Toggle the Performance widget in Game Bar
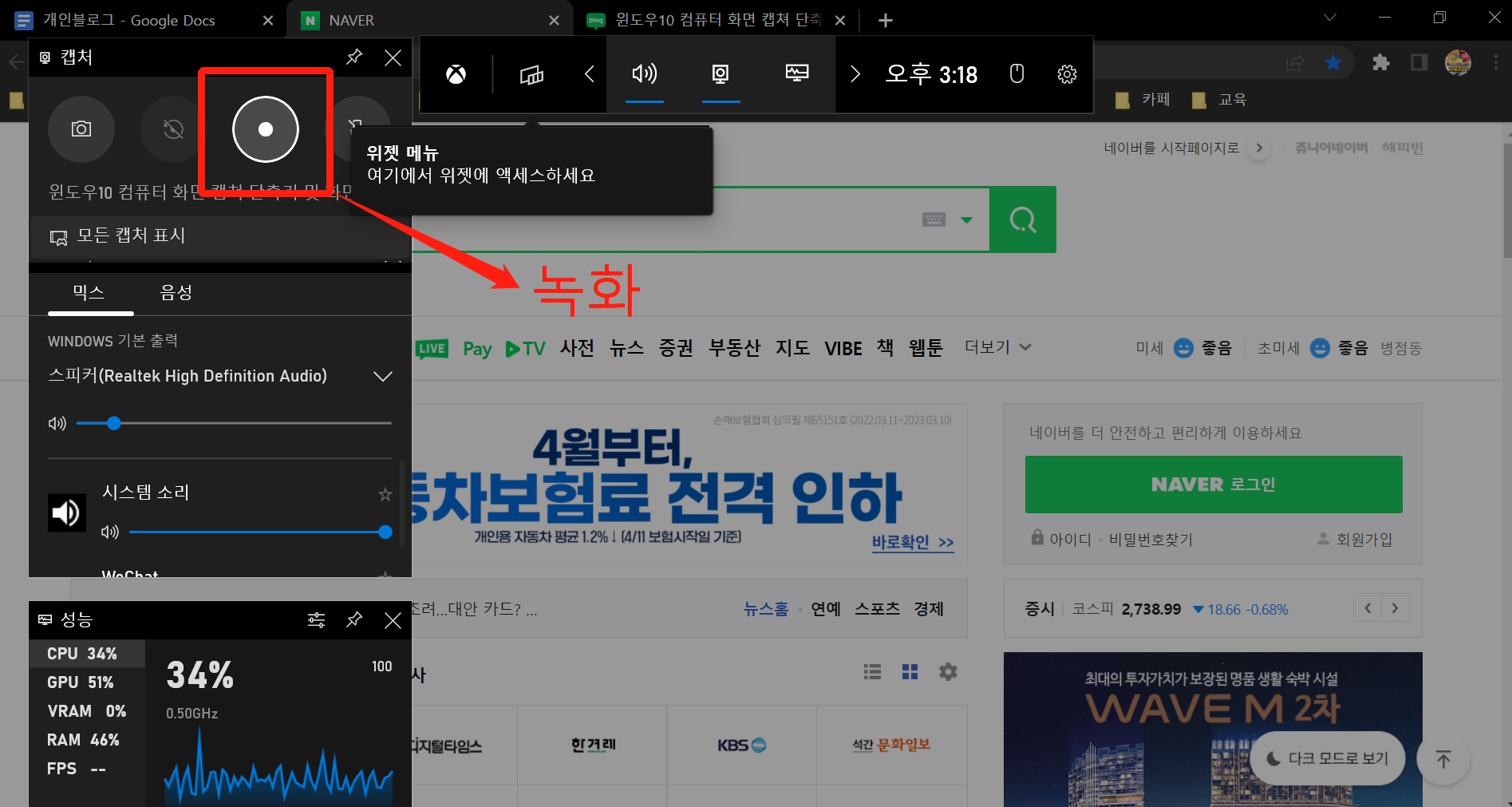Image resolution: width=1512 pixels, height=807 pixels. (797, 74)
